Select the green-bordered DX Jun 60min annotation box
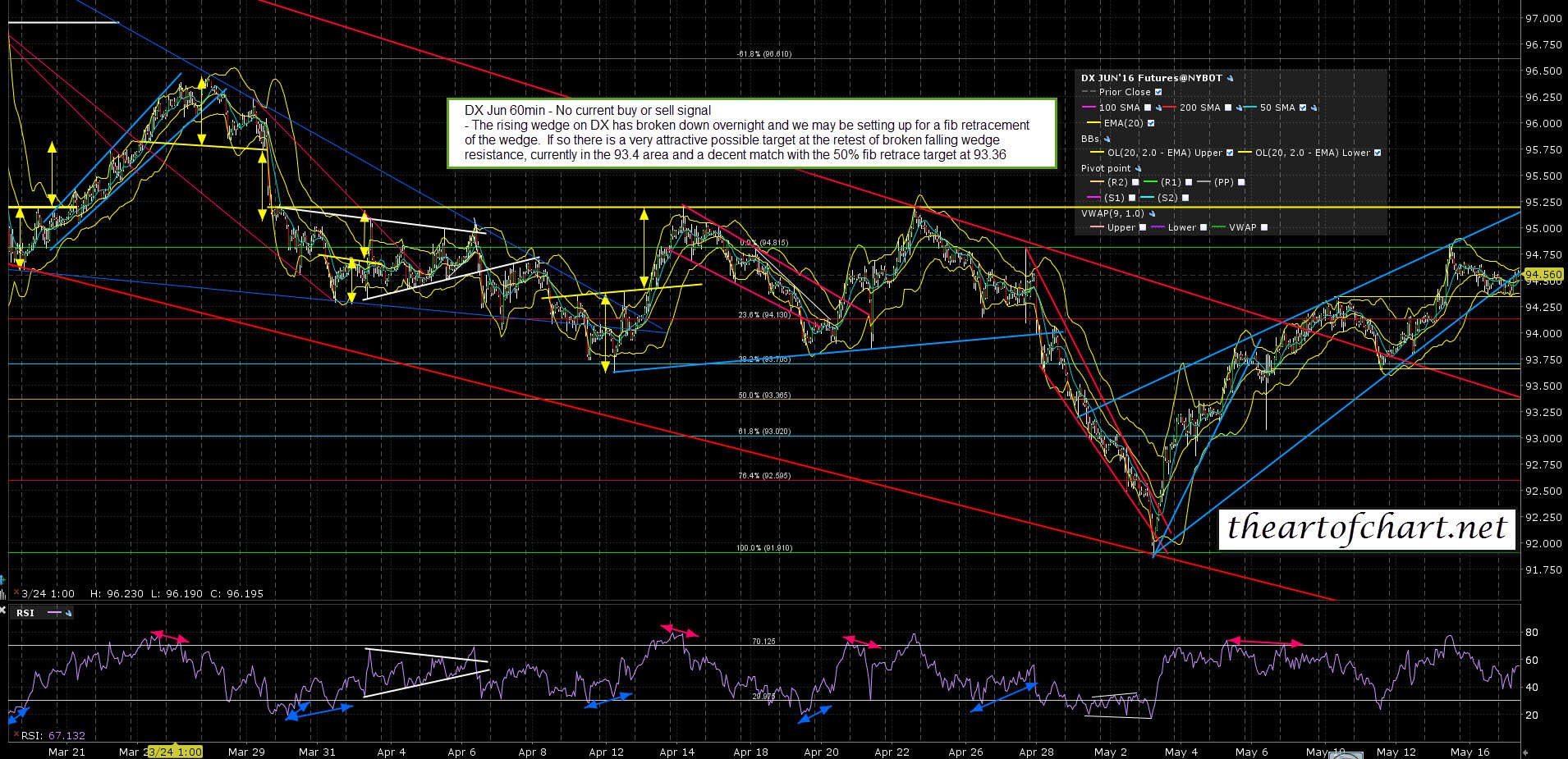The height and width of the screenshot is (759, 1568). [751, 133]
